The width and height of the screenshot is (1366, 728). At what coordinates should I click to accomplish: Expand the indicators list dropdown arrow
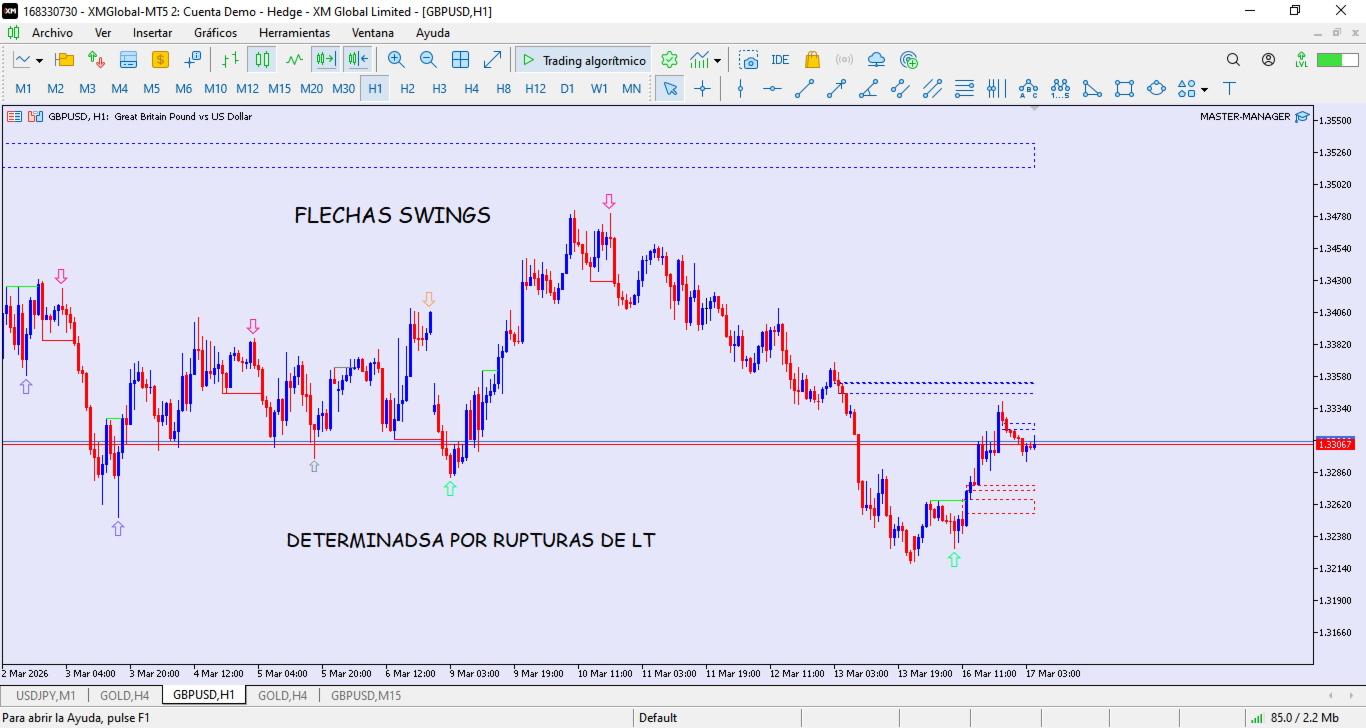coord(717,61)
